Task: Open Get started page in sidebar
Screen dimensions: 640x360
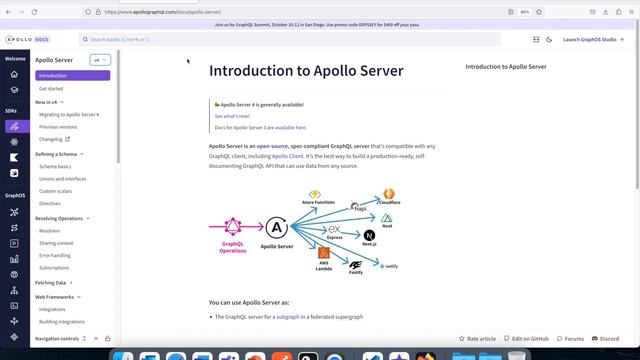Action: click(51, 89)
